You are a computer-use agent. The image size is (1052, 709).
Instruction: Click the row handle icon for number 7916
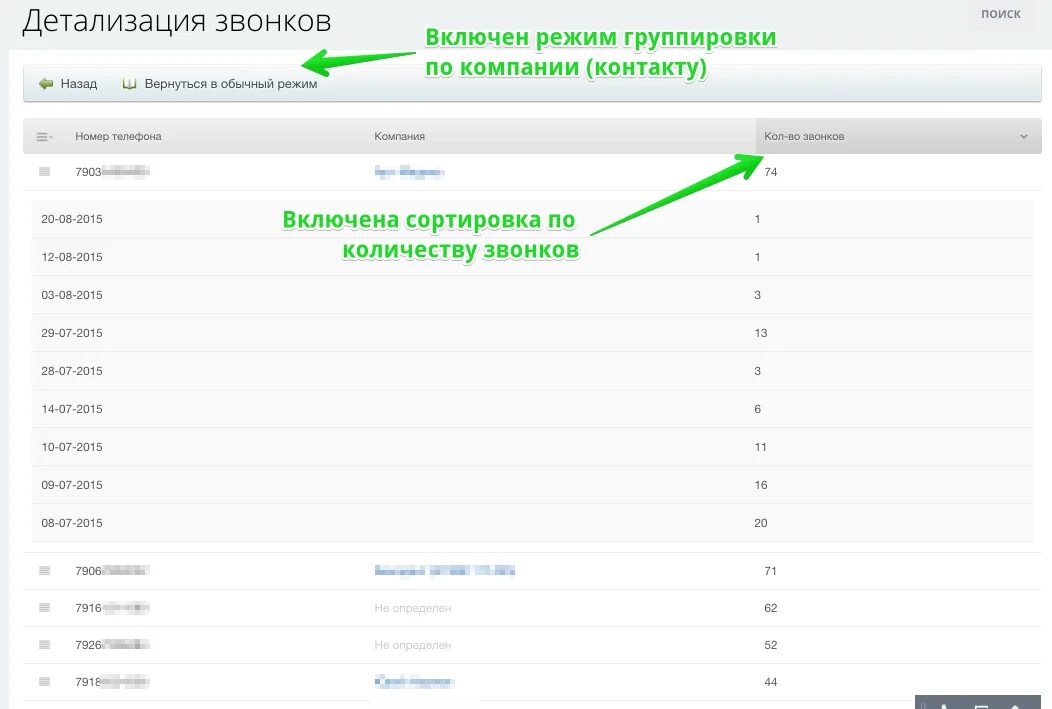pos(45,608)
